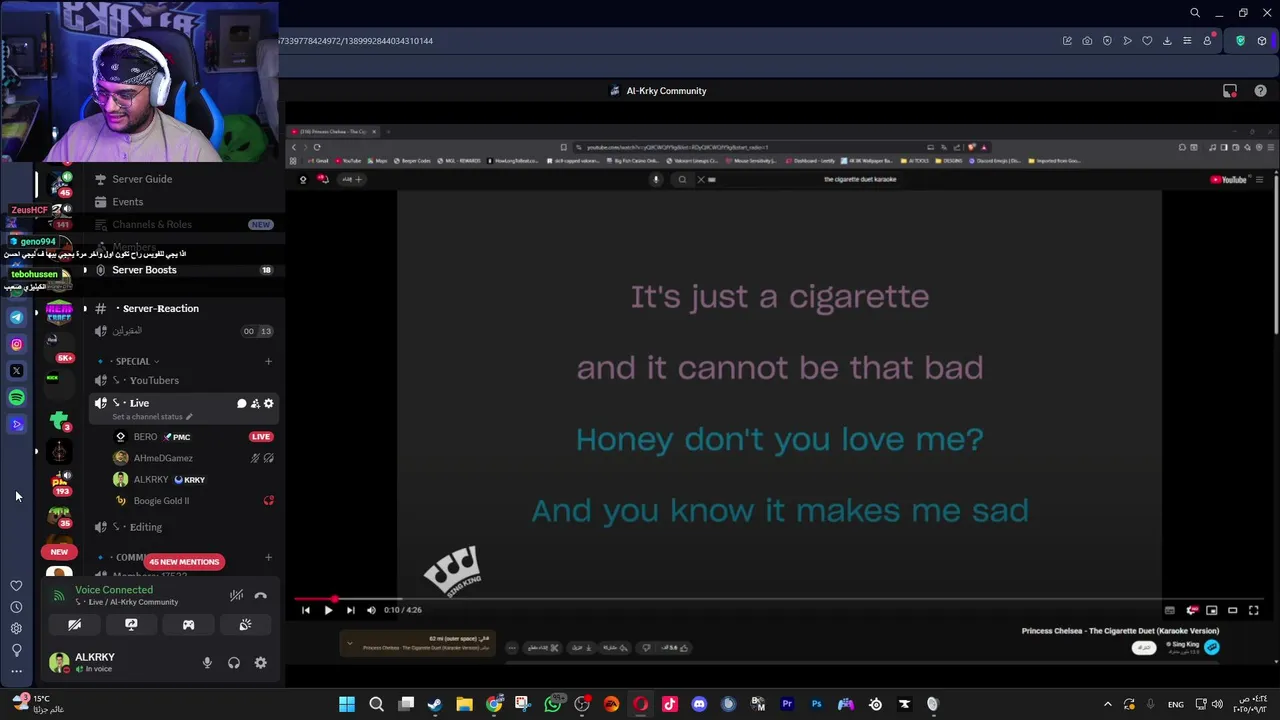
Task: Open Discord help question mark
Action: tap(1260, 91)
